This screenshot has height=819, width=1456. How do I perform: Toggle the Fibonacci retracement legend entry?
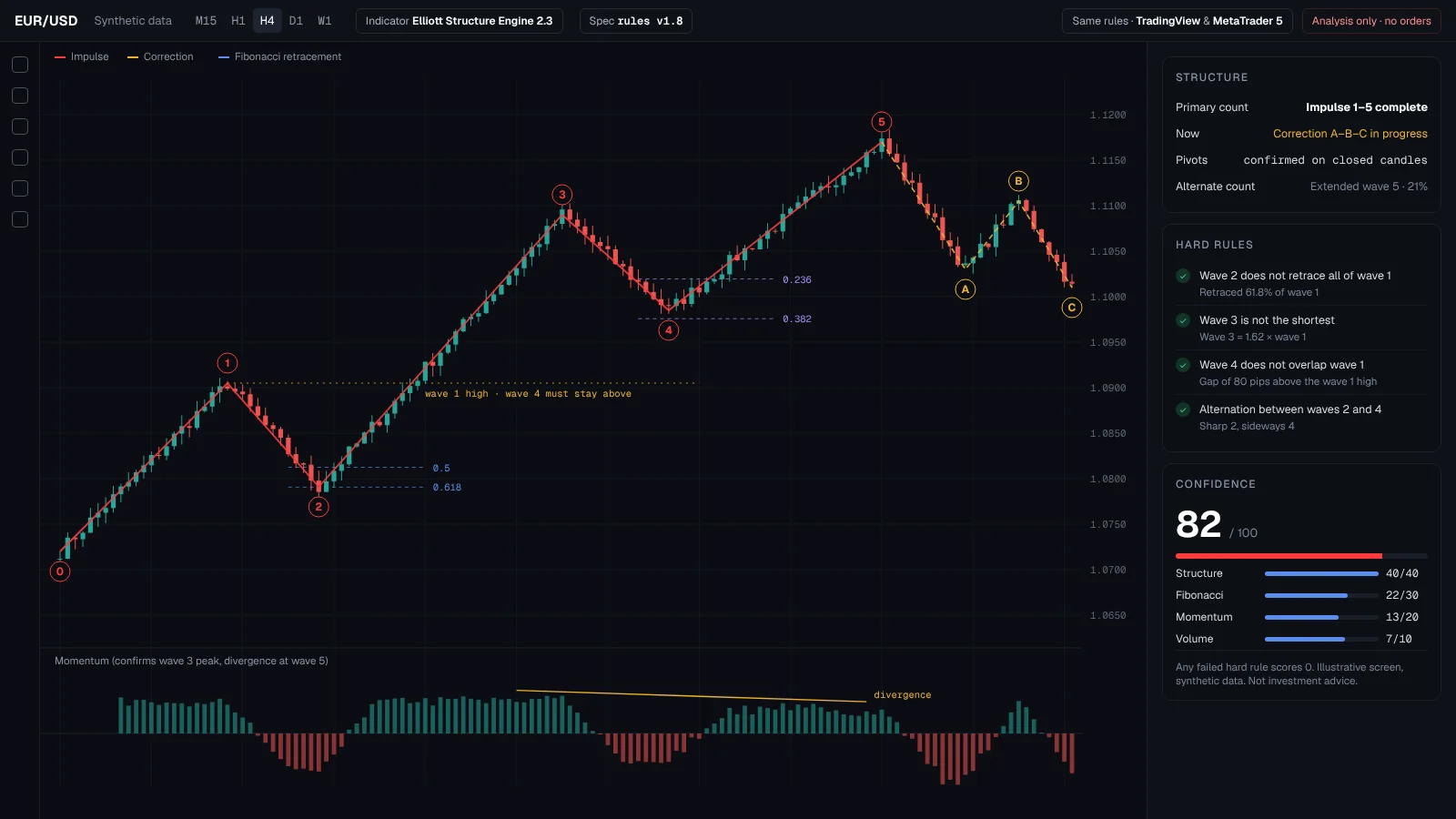click(280, 56)
